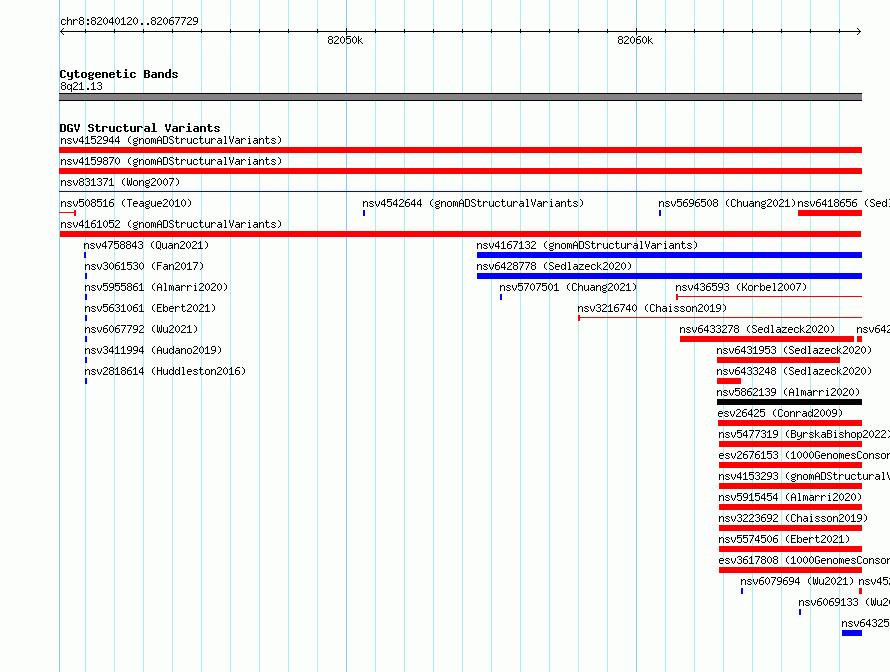The height and width of the screenshot is (672, 890).
Task: Select nsv4758843 (Quan2021) label
Action: (x=146, y=245)
